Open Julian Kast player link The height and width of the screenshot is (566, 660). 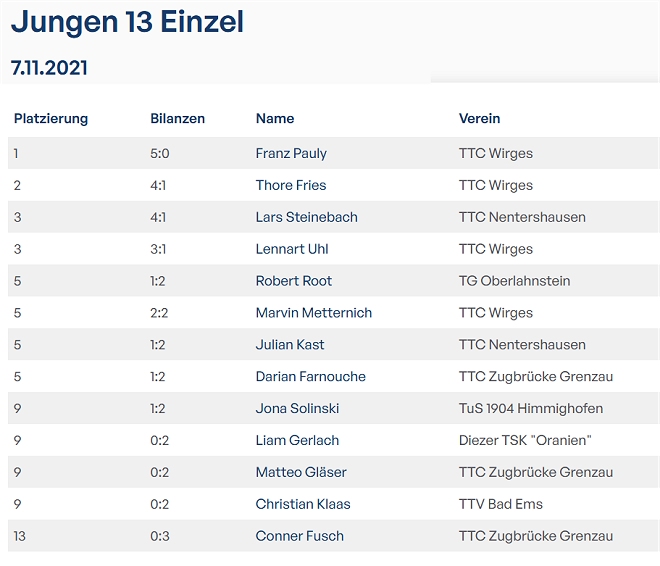click(290, 345)
